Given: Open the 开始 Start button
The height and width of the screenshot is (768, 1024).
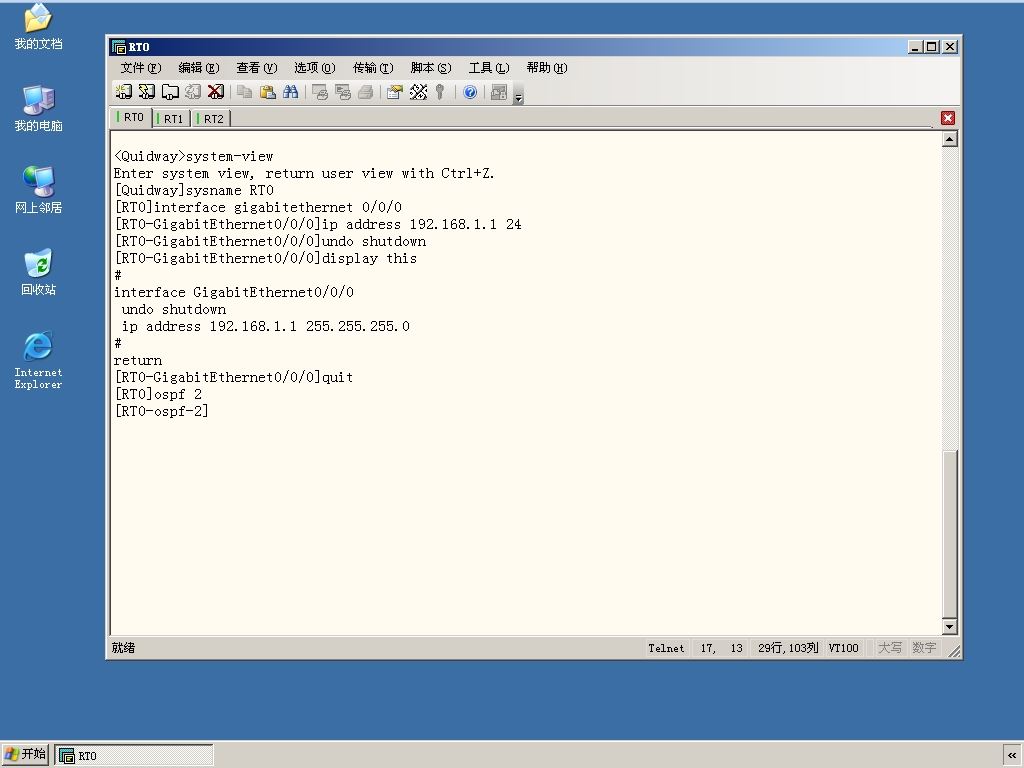Looking at the screenshot, I should (25, 754).
